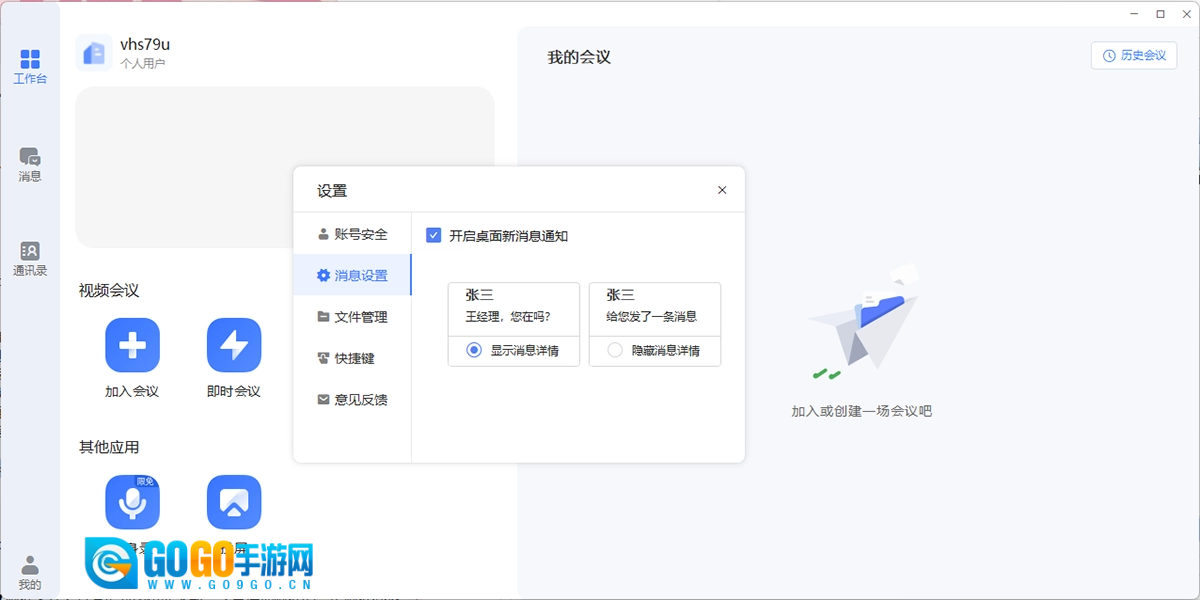Click the 即时会议 lightning icon
1200x600 pixels.
point(234,345)
